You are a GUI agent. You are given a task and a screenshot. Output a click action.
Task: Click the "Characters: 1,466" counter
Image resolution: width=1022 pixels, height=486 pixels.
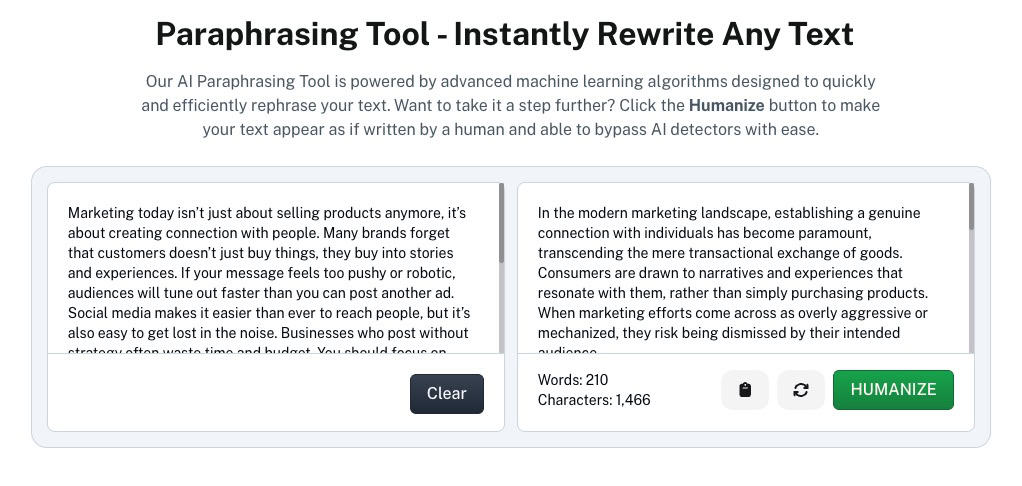click(x=594, y=400)
